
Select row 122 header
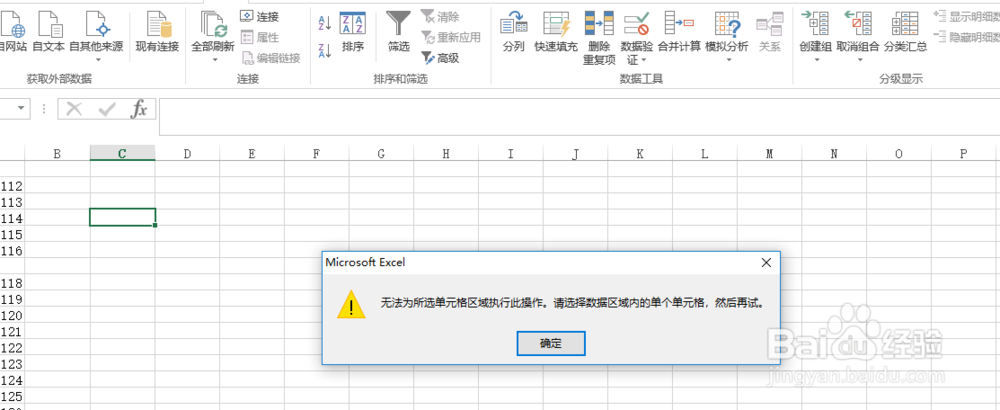tap(12, 348)
